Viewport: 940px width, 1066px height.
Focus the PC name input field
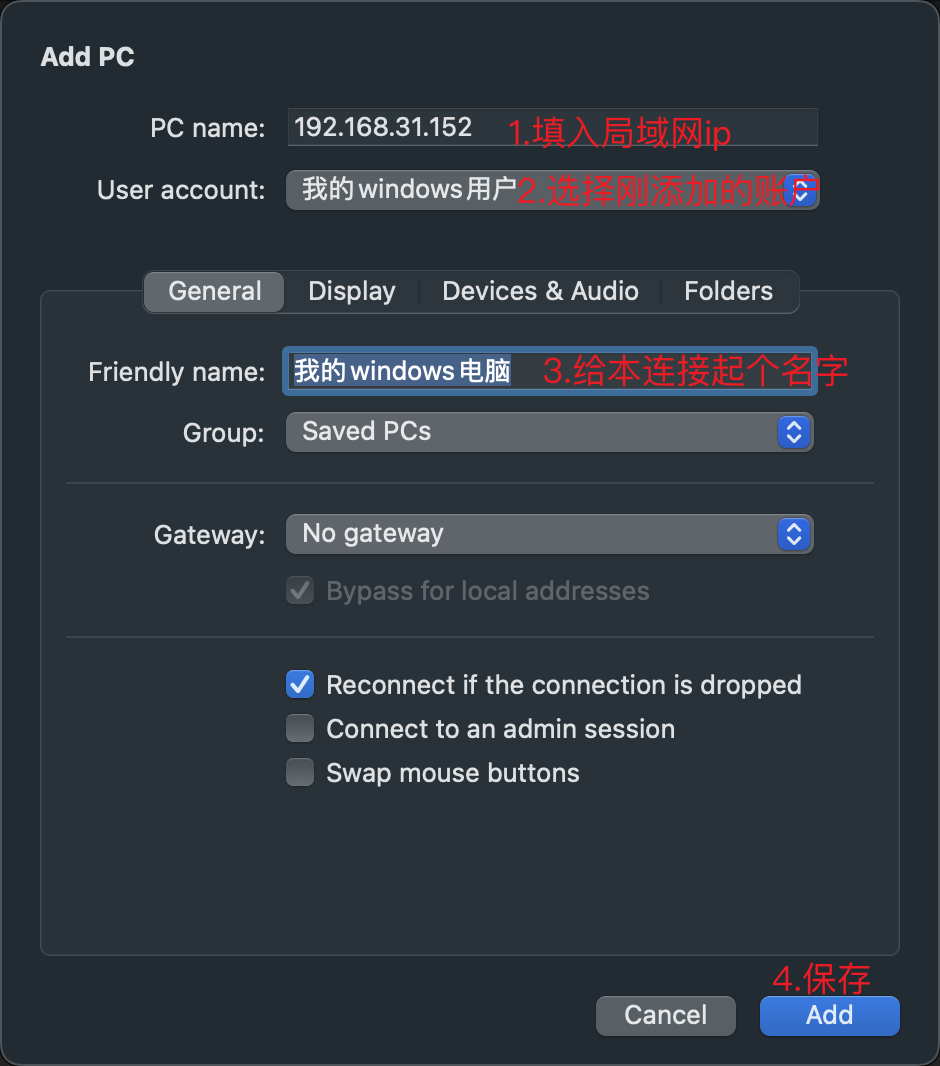click(x=552, y=128)
